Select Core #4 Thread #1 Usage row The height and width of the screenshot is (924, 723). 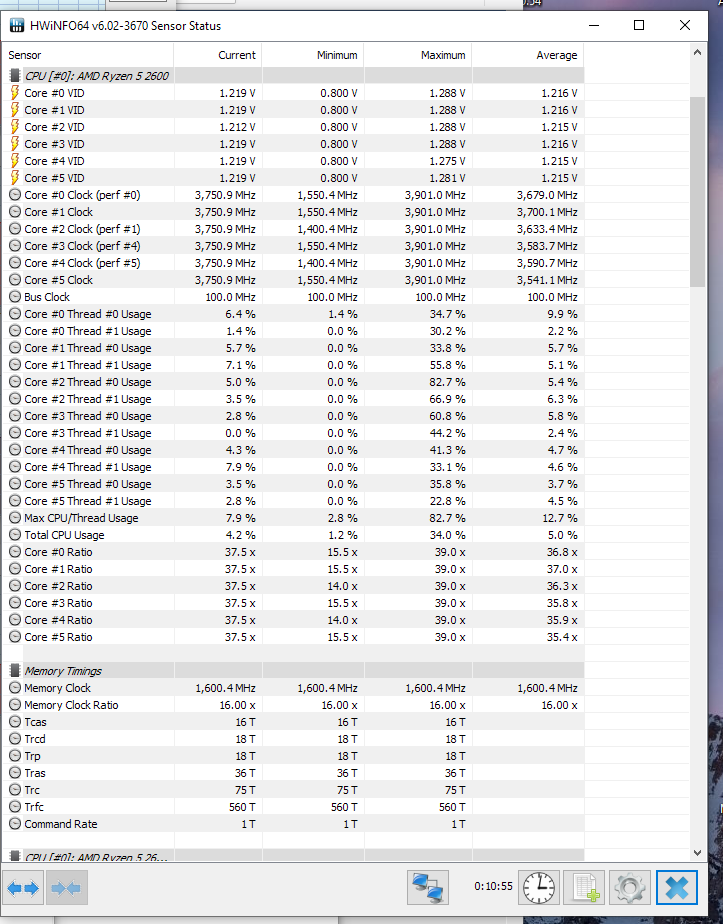coord(293,467)
